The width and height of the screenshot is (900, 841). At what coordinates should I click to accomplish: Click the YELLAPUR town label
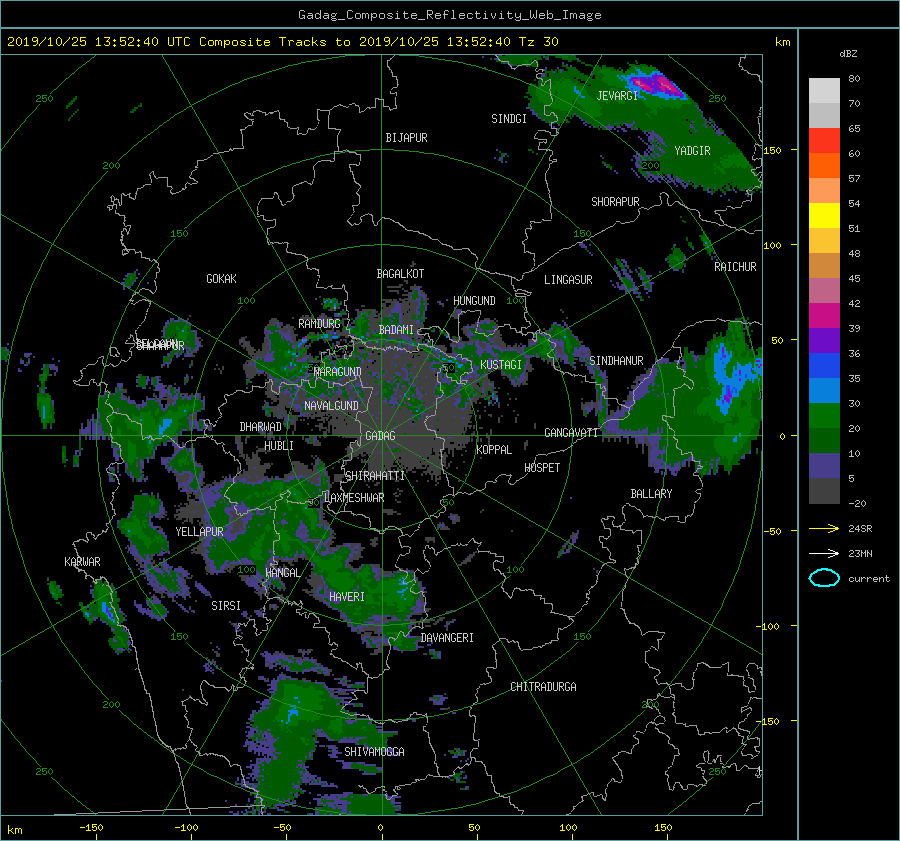[199, 532]
